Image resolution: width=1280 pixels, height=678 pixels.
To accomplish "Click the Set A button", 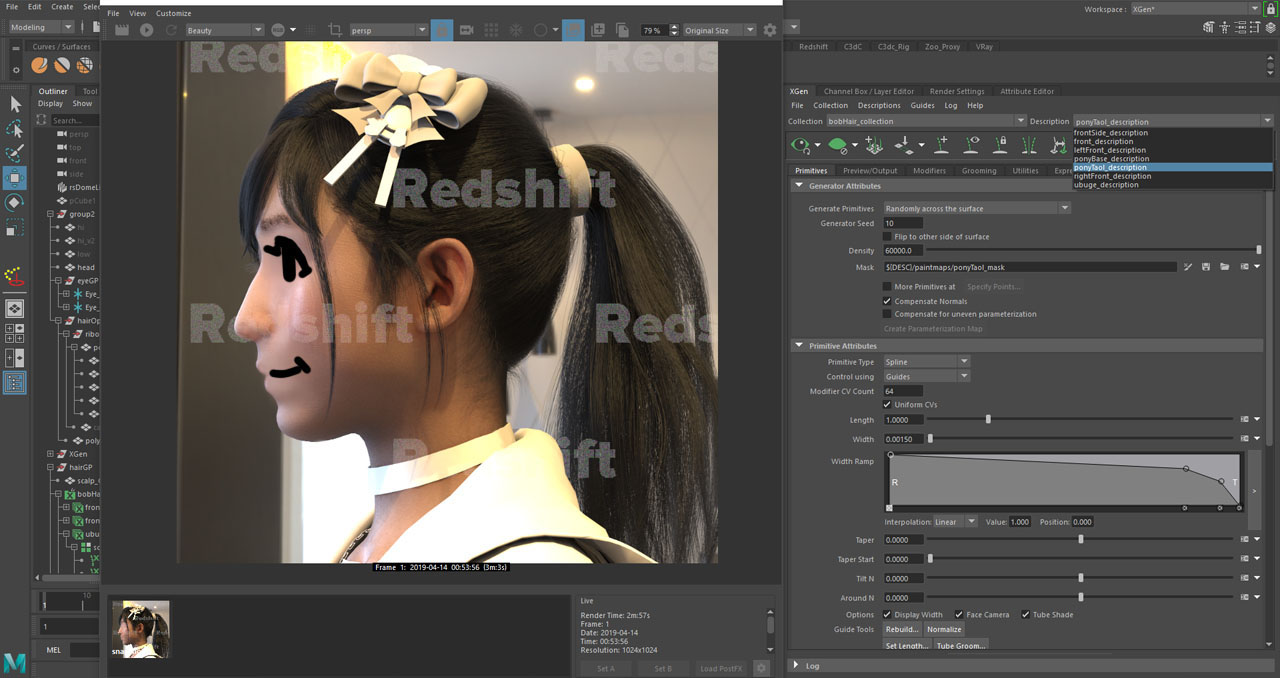I will point(606,668).
